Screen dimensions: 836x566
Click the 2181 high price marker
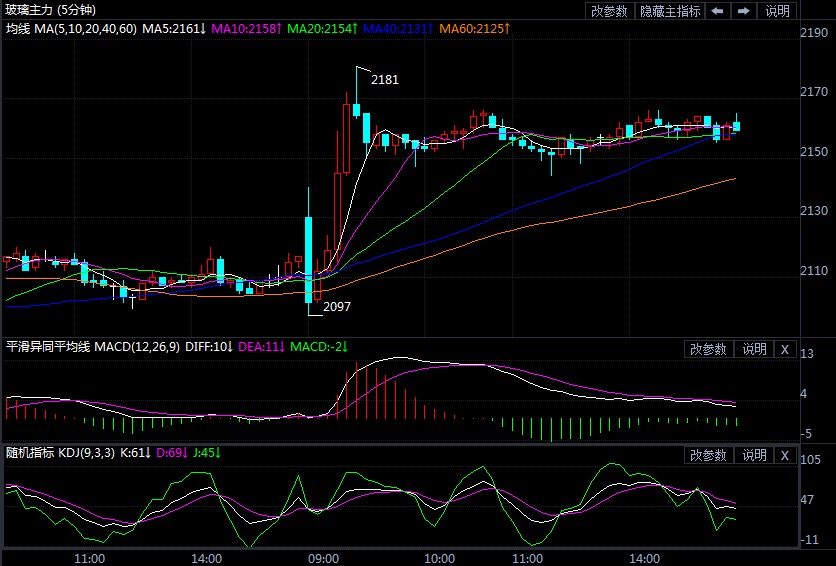pos(385,79)
